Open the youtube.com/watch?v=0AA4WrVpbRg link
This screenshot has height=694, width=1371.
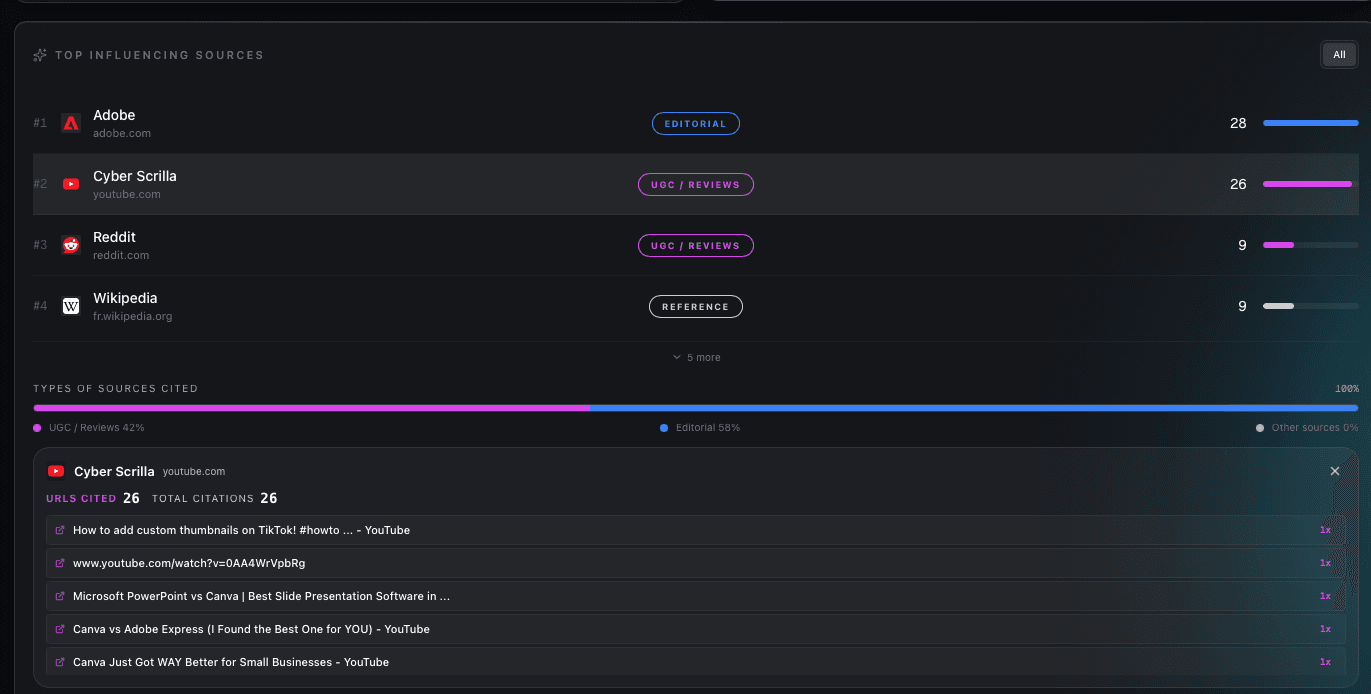[189, 563]
